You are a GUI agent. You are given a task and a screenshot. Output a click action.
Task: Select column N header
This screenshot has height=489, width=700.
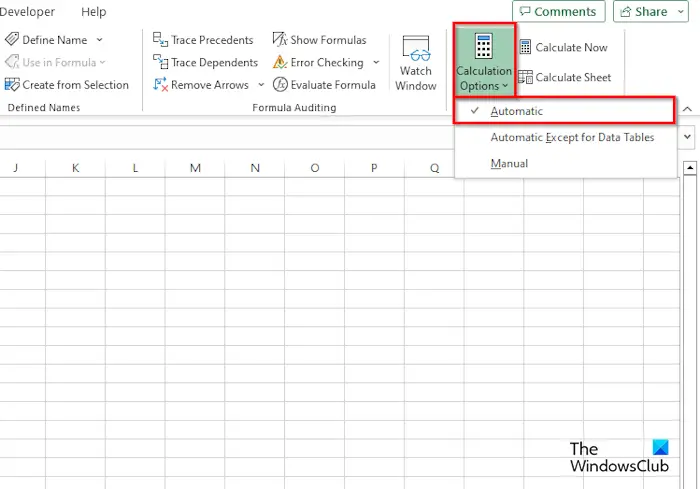(255, 168)
